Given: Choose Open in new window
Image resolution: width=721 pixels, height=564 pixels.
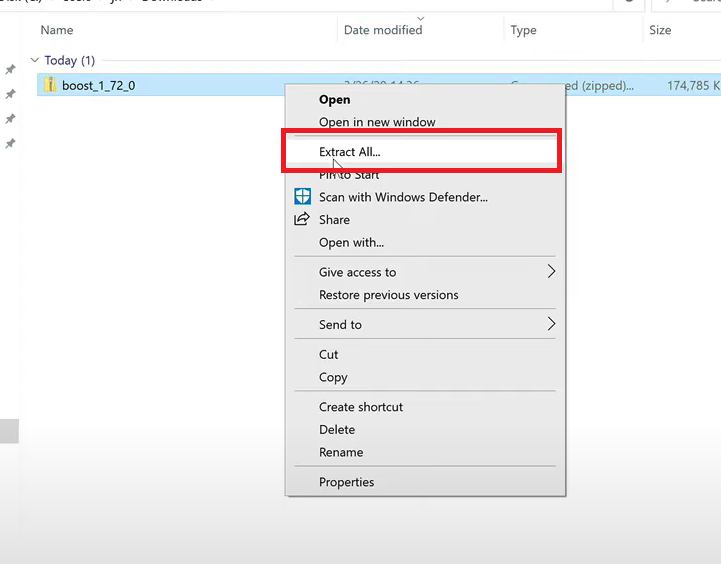Looking at the screenshot, I should point(425,122).
